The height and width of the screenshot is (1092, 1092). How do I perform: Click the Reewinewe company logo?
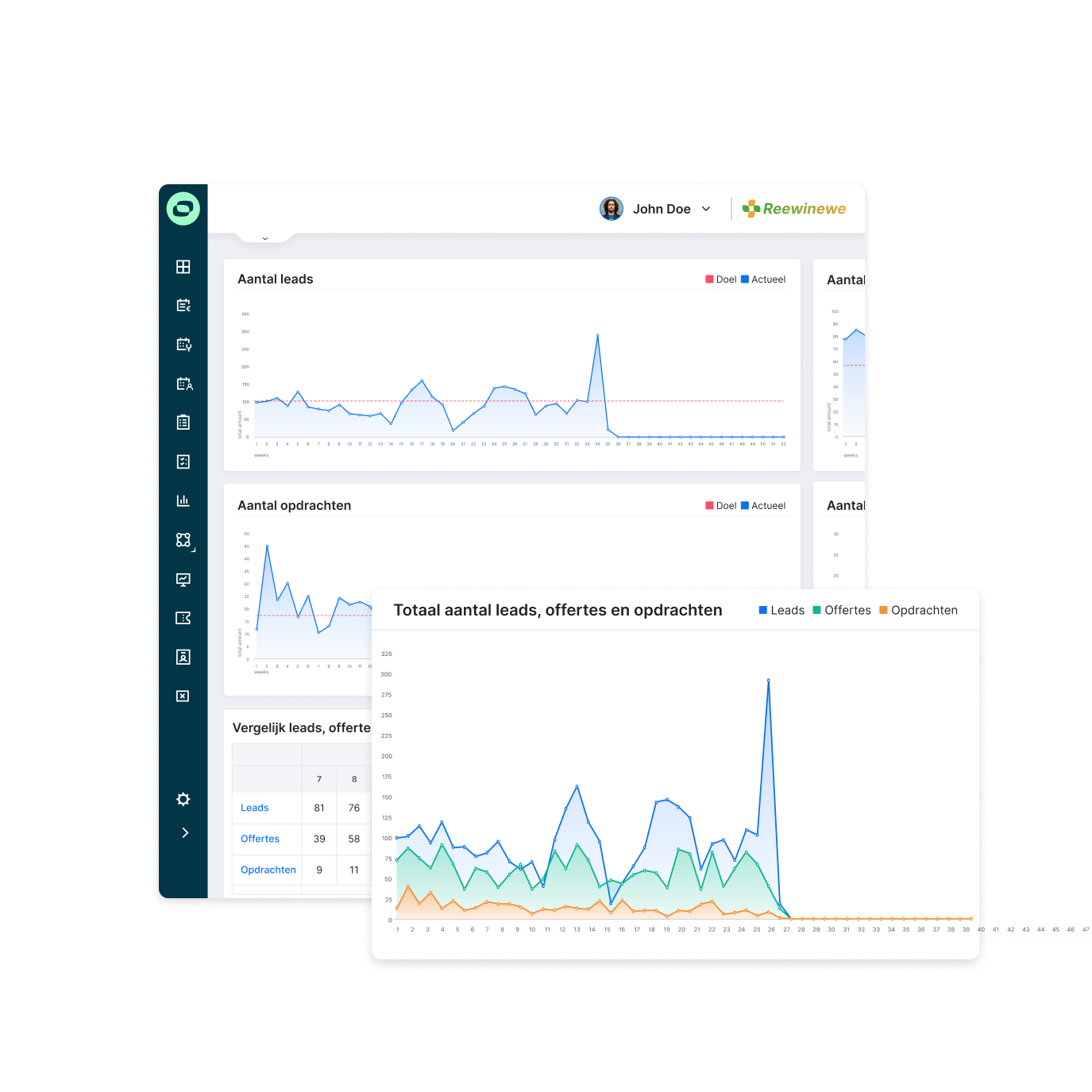[794, 209]
